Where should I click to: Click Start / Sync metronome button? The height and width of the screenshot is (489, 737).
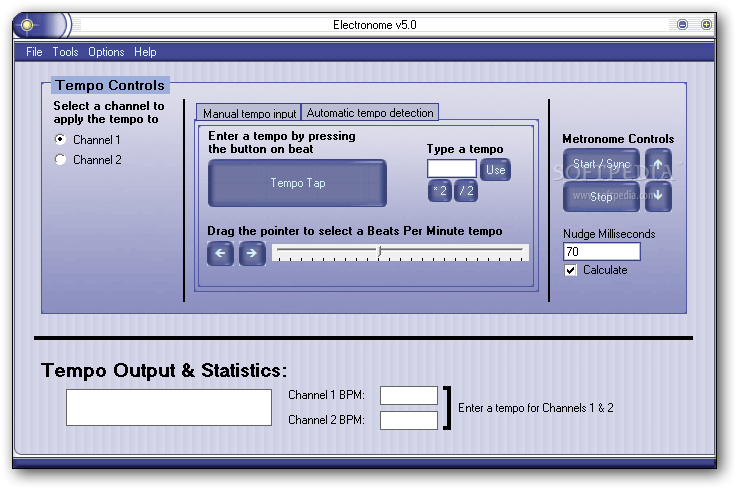pyautogui.click(x=602, y=164)
